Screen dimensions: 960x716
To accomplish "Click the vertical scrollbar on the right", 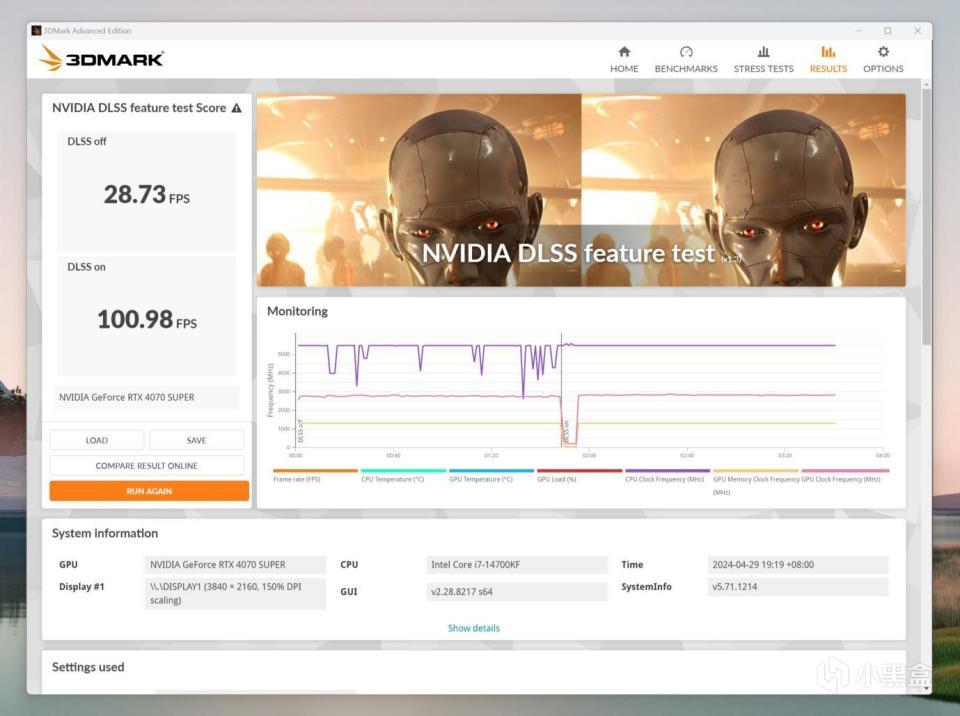I will [x=926, y=214].
